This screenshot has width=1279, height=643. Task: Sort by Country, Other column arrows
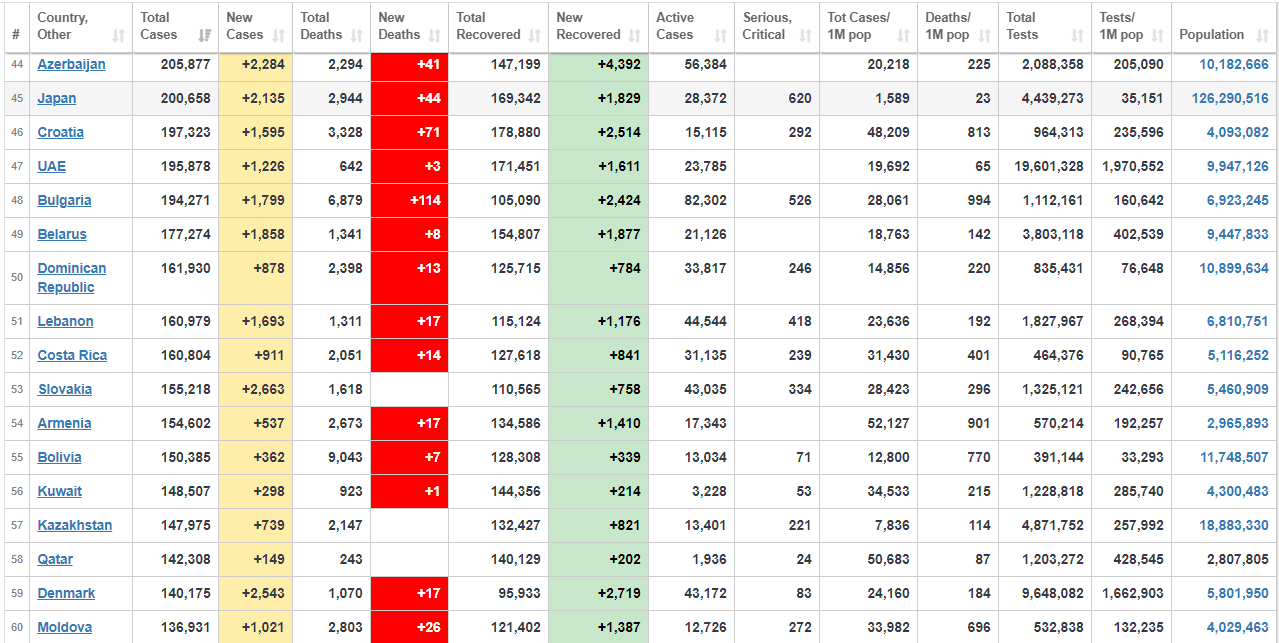coord(119,35)
